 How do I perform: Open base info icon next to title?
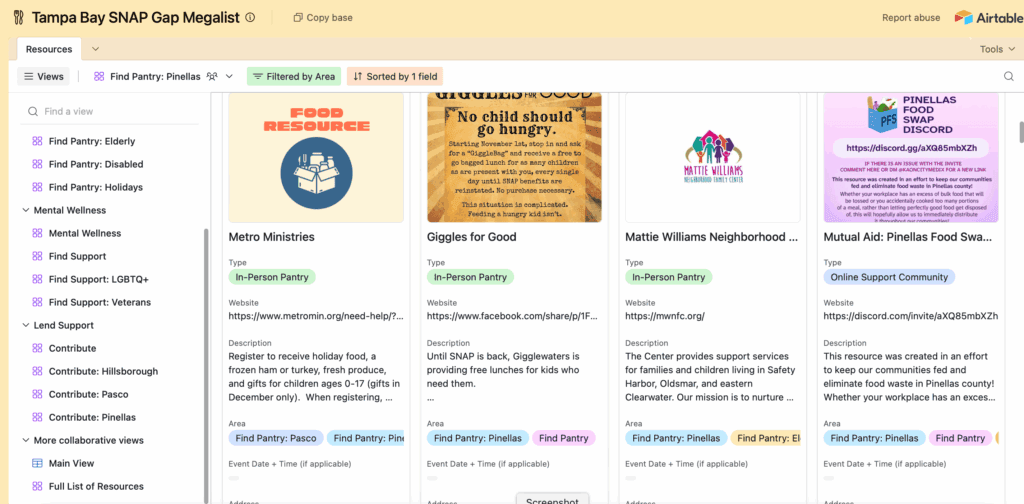(x=250, y=18)
